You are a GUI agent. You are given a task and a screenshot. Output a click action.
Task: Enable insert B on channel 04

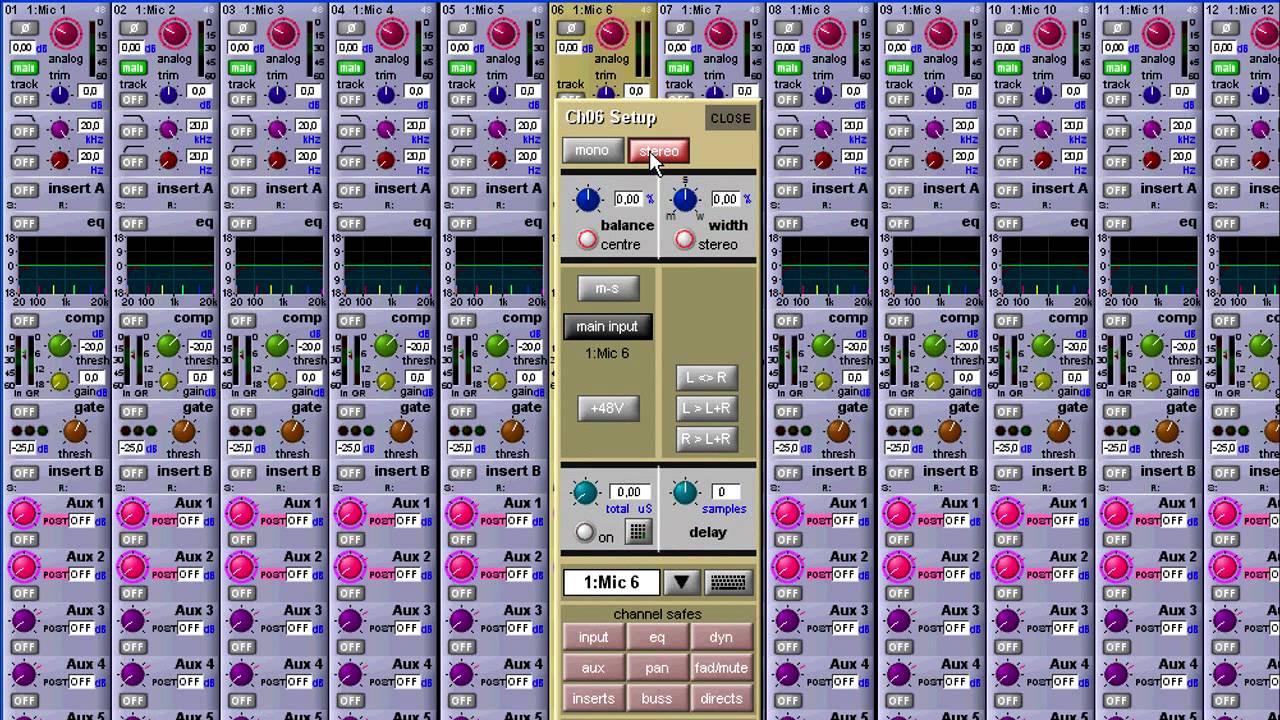(351, 473)
